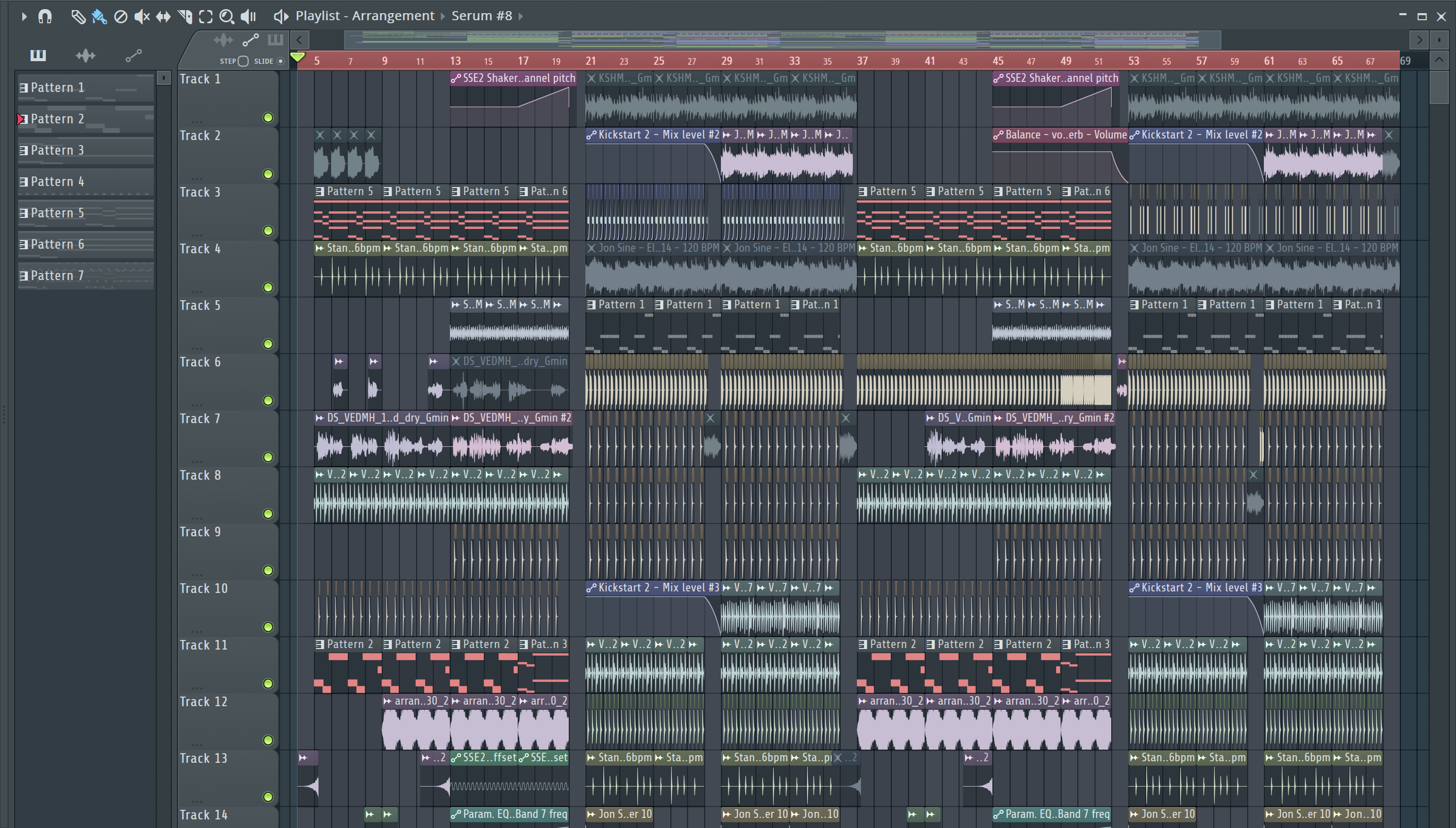Viewport: 1456px width, 828px height.
Task: Toggle the magnet snap tool
Action: pos(45,17)
